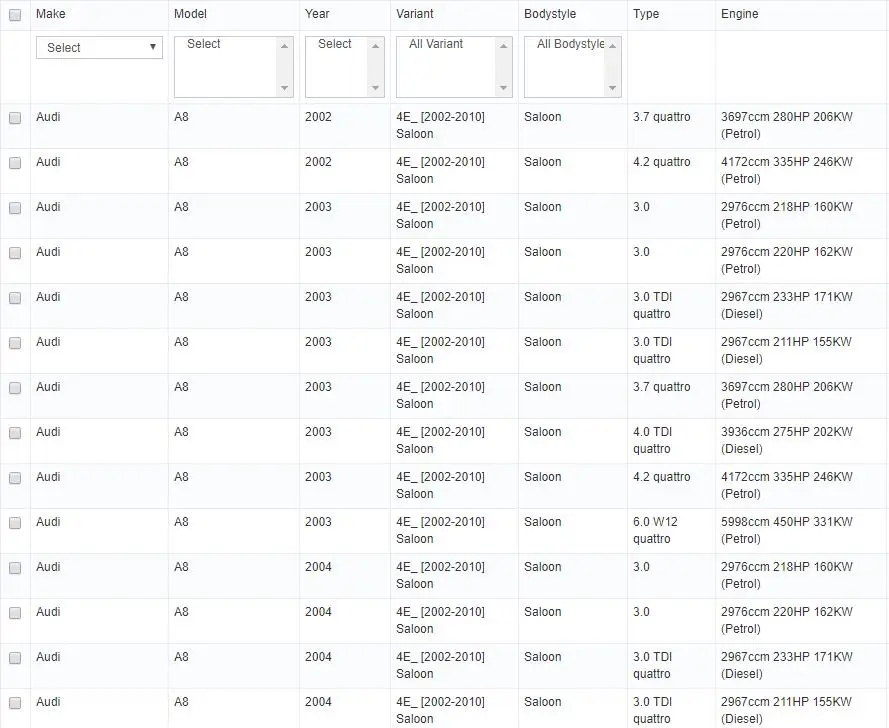Image resolution: width=889 pixels, height=728 pixels.
Task: Click the down arrow of the Bodystyle list scrollbar
Action: [x=612, y=88]
